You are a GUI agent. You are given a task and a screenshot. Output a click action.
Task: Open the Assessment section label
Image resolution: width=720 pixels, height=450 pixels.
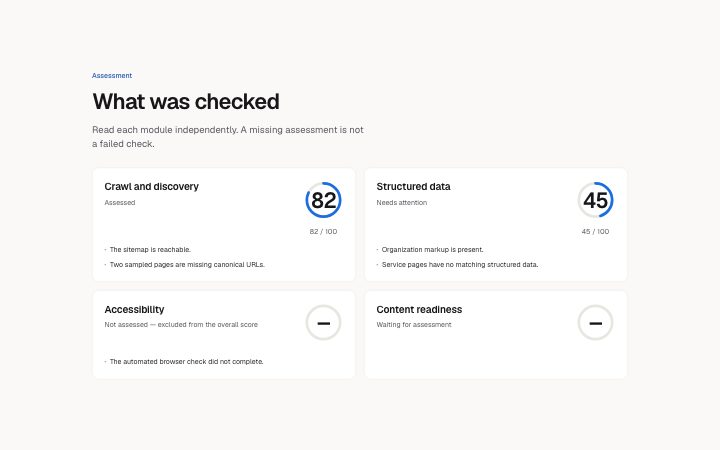coord(112,75)
